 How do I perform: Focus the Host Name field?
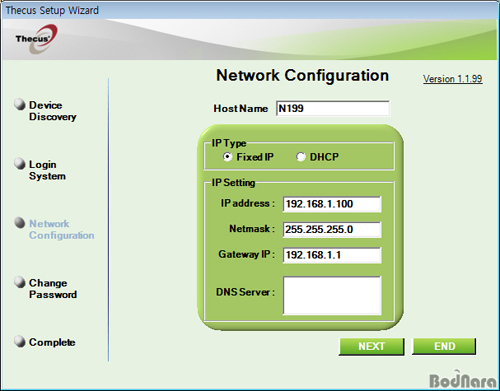coord(333,108)
